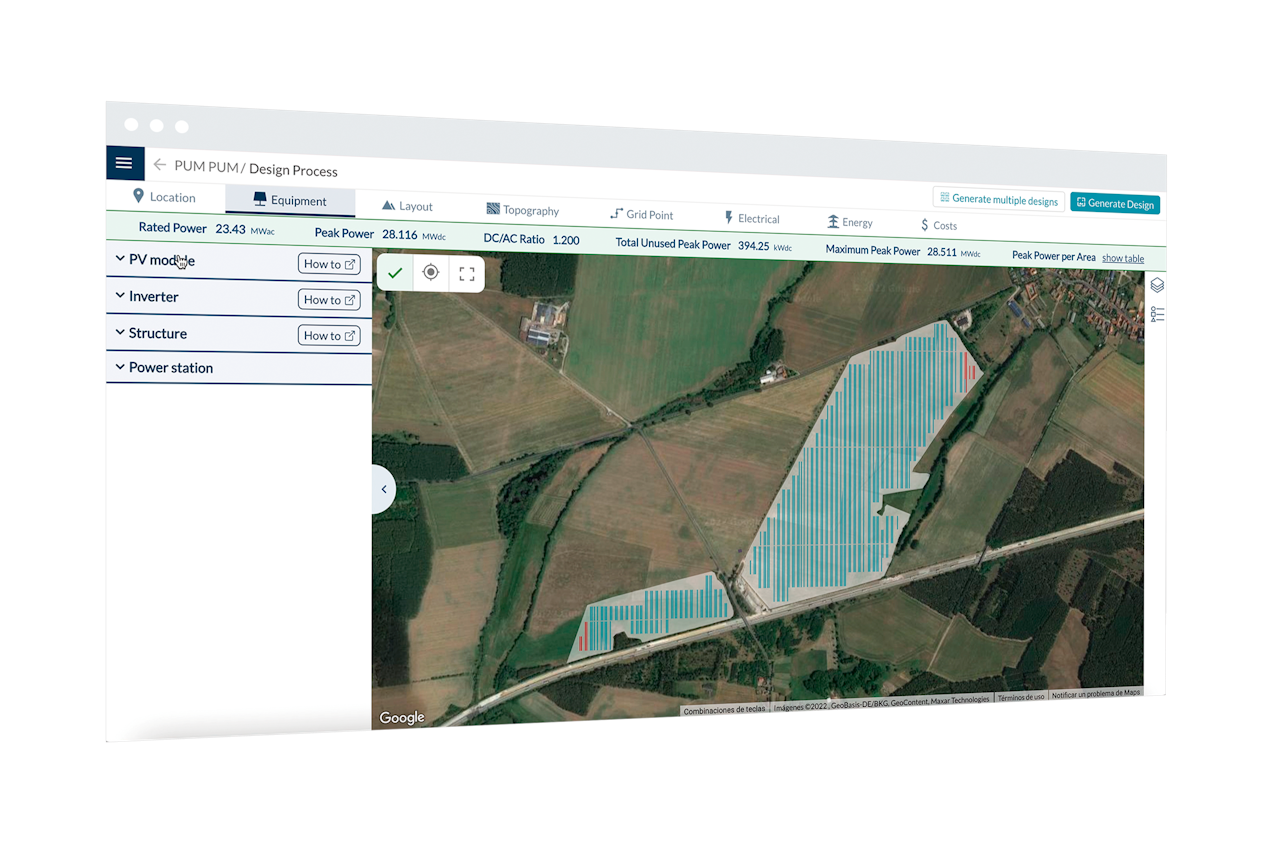Go back with the left arrow
Screen dimensions: 1275x865
tap(160, 165)
